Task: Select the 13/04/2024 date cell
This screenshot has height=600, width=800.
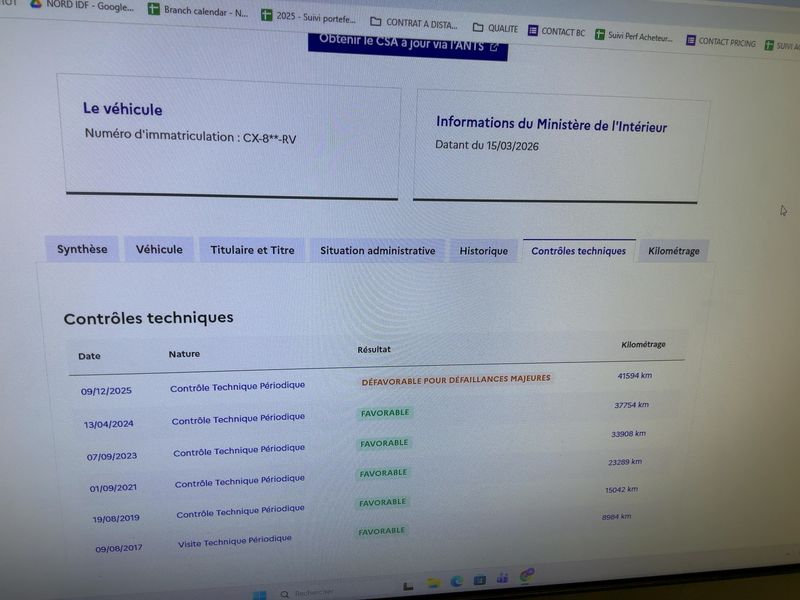Action: (x=109, y=424)
